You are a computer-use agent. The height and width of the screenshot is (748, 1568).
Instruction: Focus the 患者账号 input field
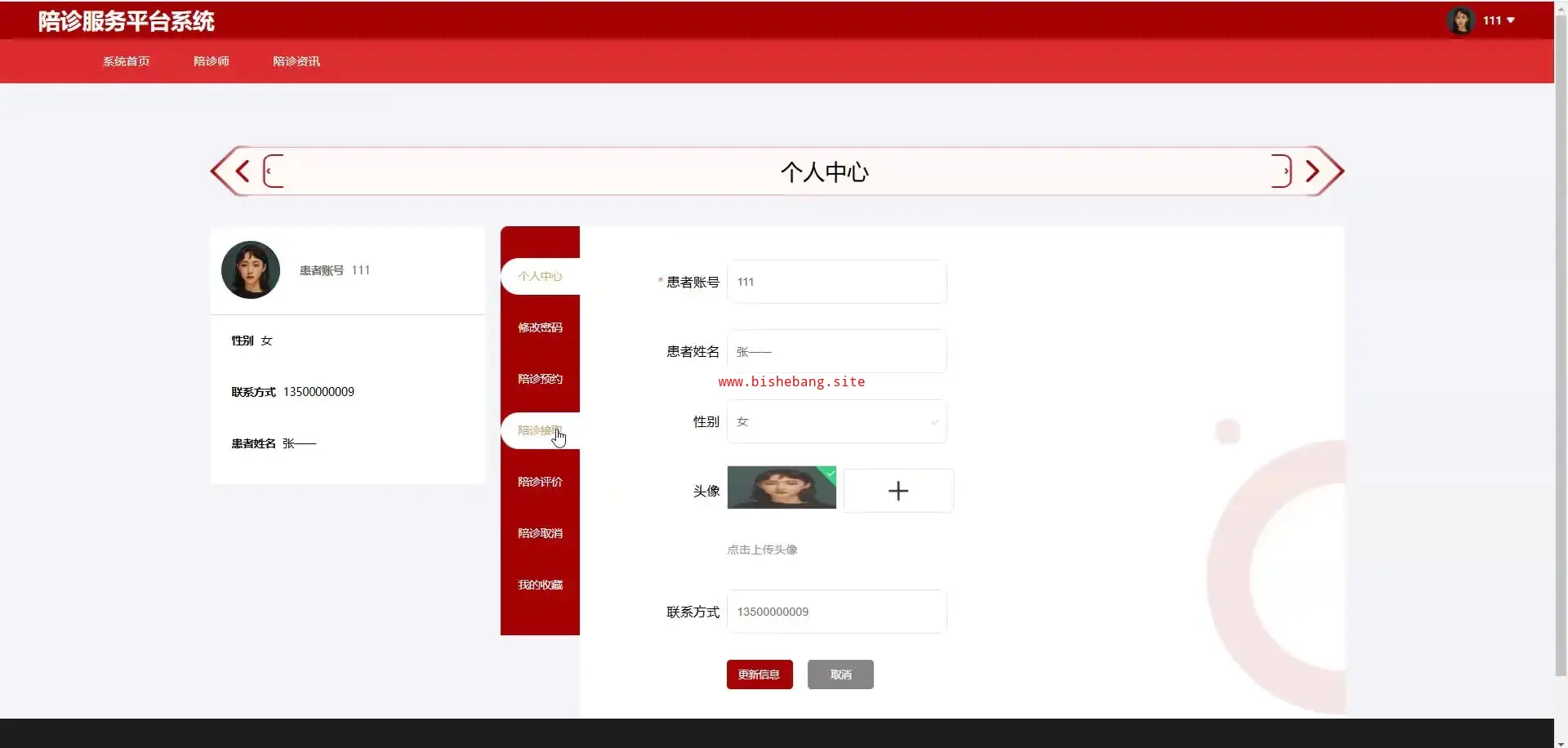[x=837, y=282]
